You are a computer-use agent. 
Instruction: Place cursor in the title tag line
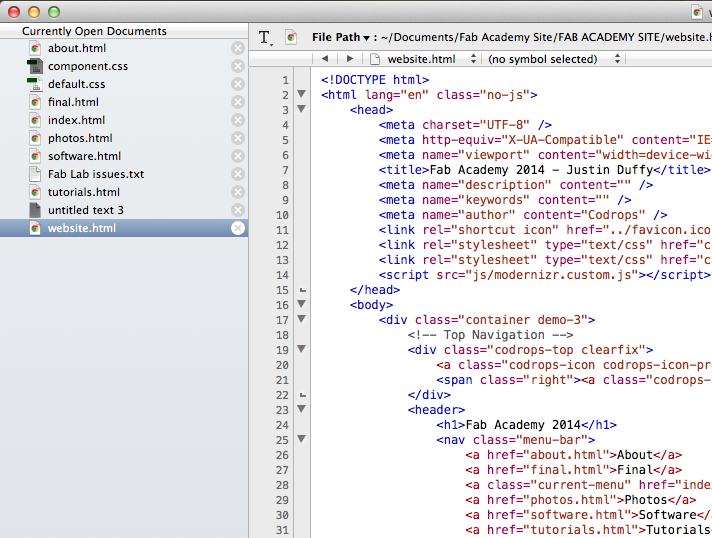[x=544, y=170]
